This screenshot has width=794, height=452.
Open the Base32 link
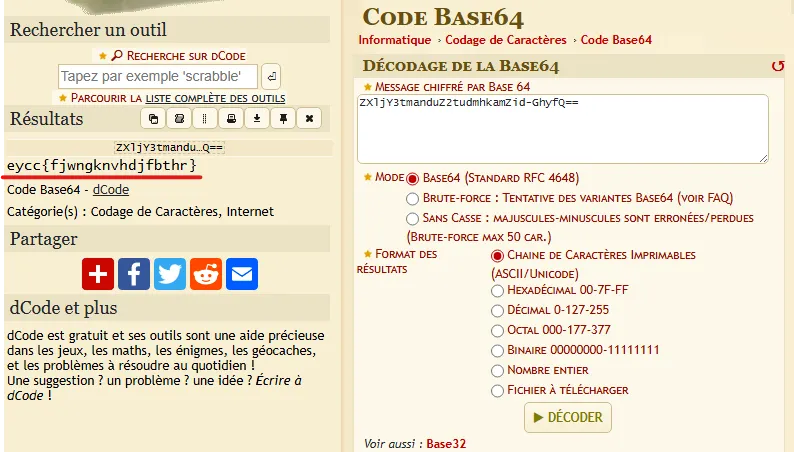coord(446,443)
